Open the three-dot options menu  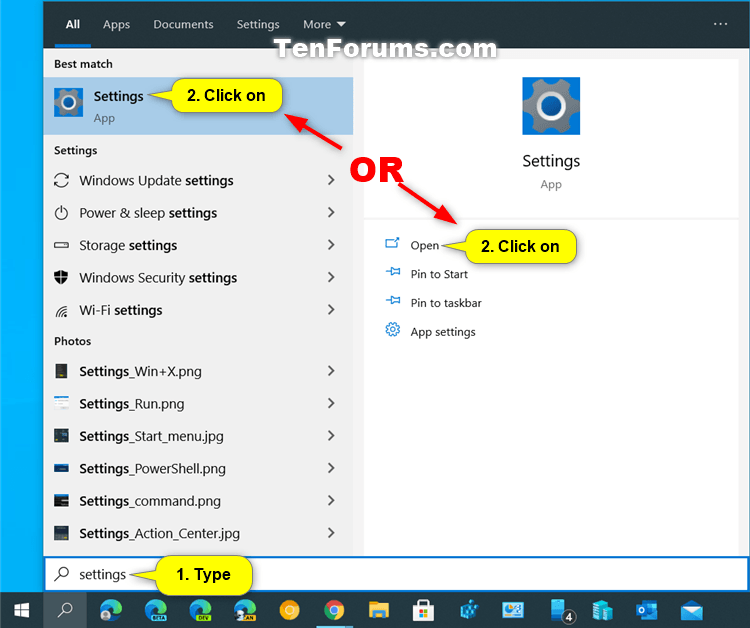[720, 24]
